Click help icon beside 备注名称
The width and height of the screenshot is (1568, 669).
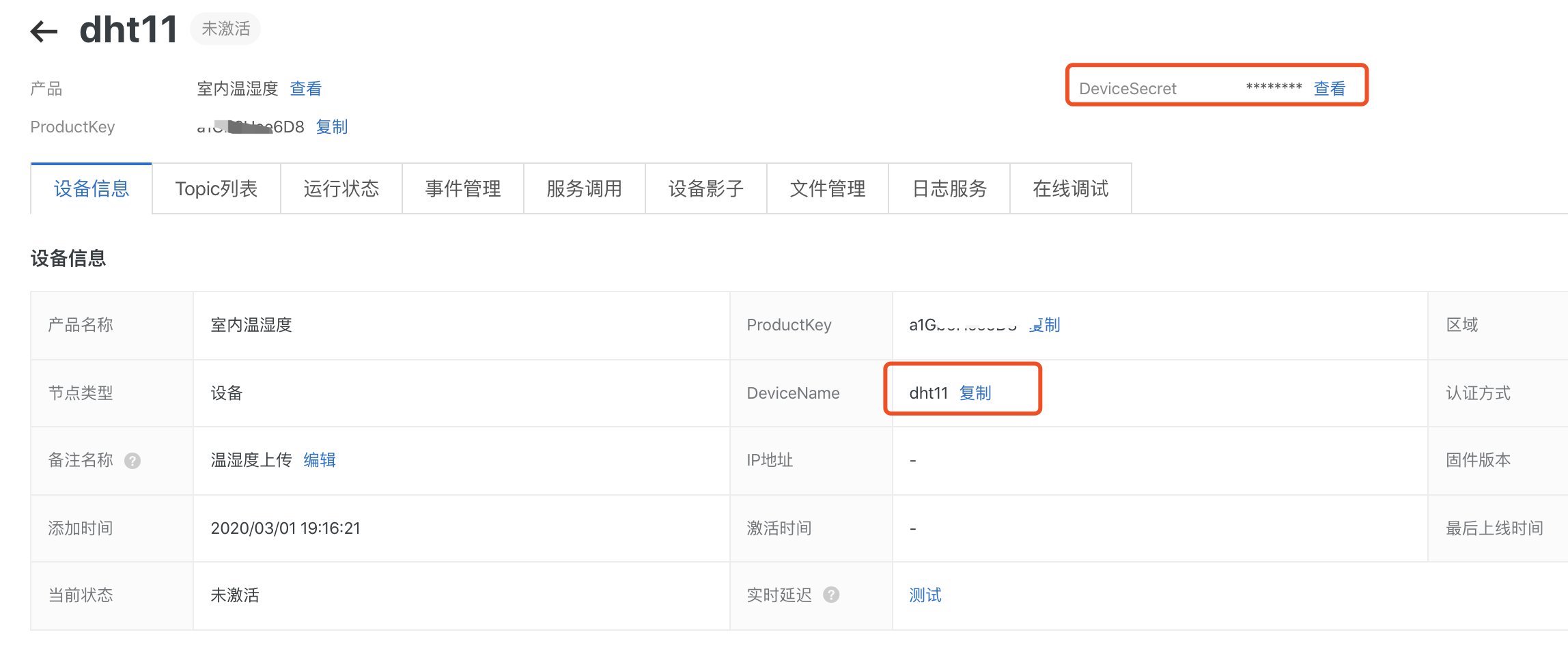(x=132, y=461)
